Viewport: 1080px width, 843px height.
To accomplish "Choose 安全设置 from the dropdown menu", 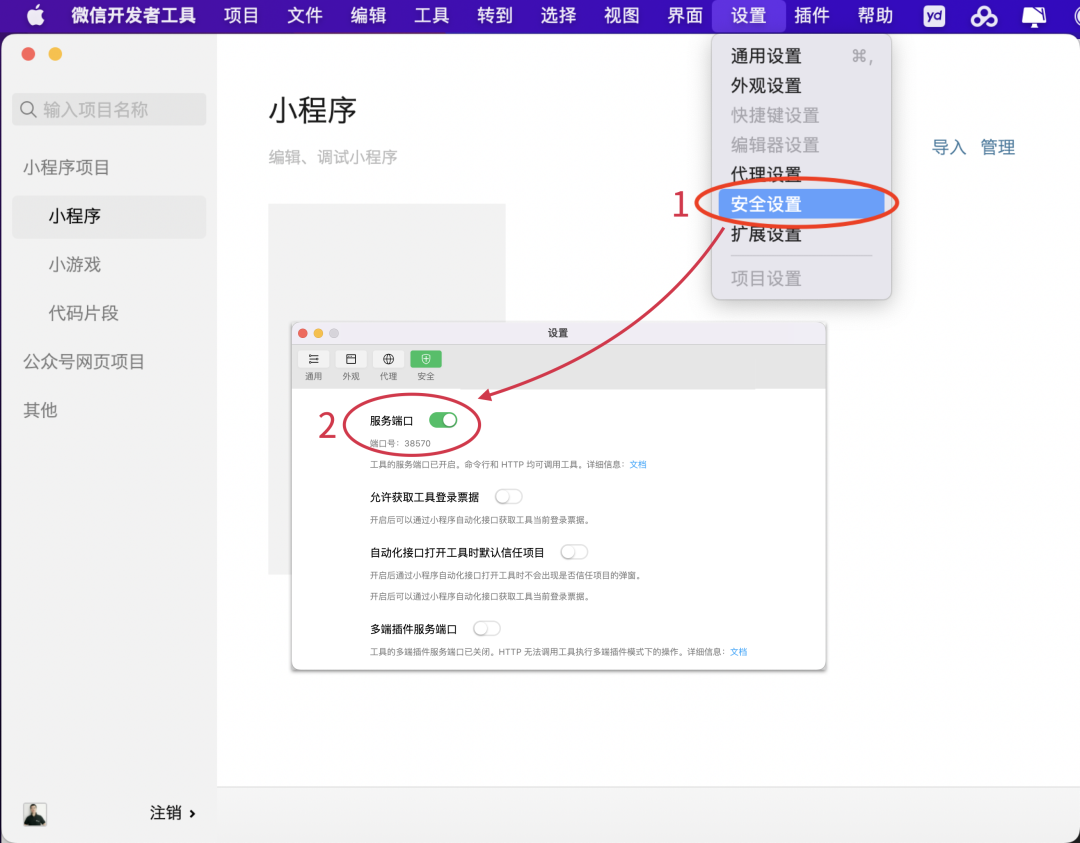I will [801, 204].
